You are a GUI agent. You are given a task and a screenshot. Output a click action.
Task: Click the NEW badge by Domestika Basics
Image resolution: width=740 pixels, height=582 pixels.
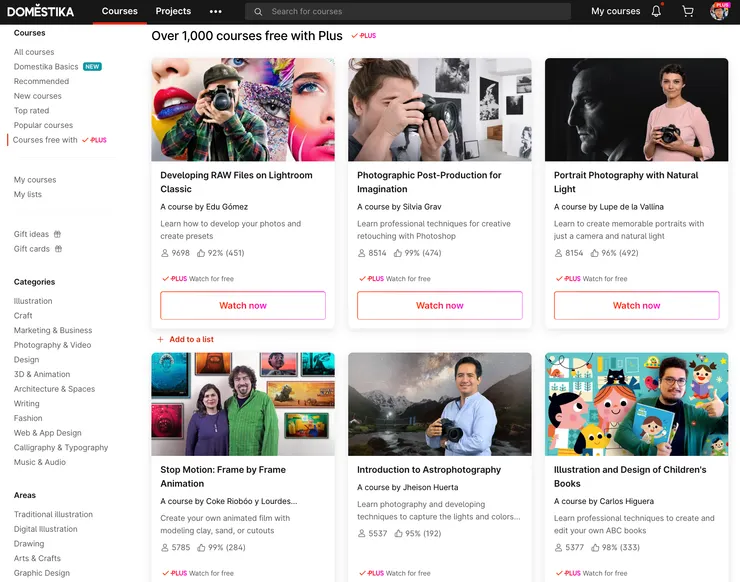click(92, 67)
